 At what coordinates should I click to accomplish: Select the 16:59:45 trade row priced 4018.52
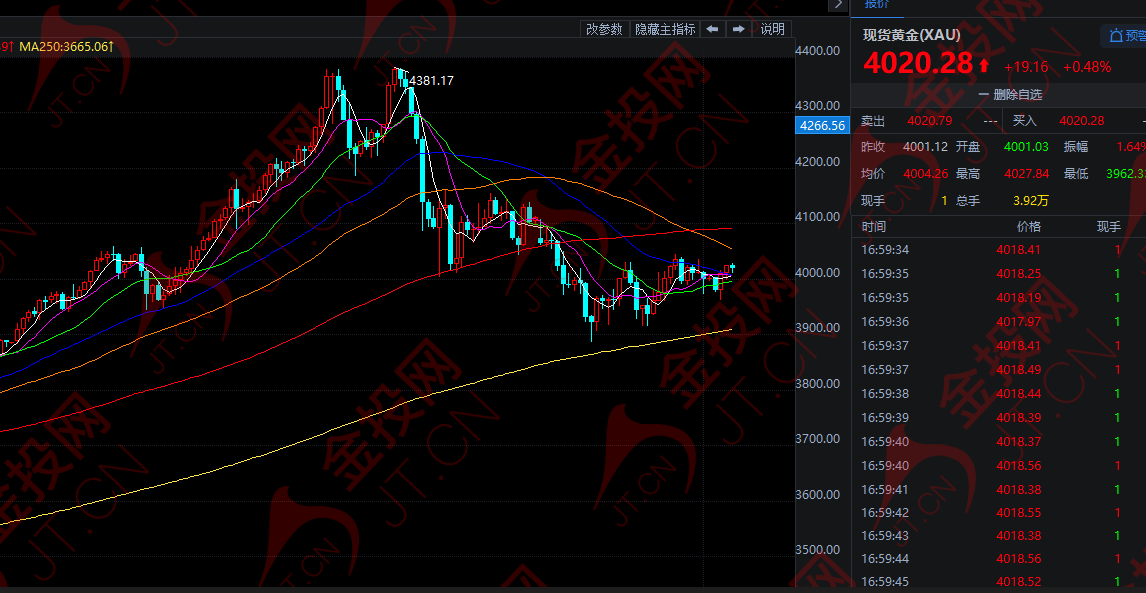(x=998, y=582)
